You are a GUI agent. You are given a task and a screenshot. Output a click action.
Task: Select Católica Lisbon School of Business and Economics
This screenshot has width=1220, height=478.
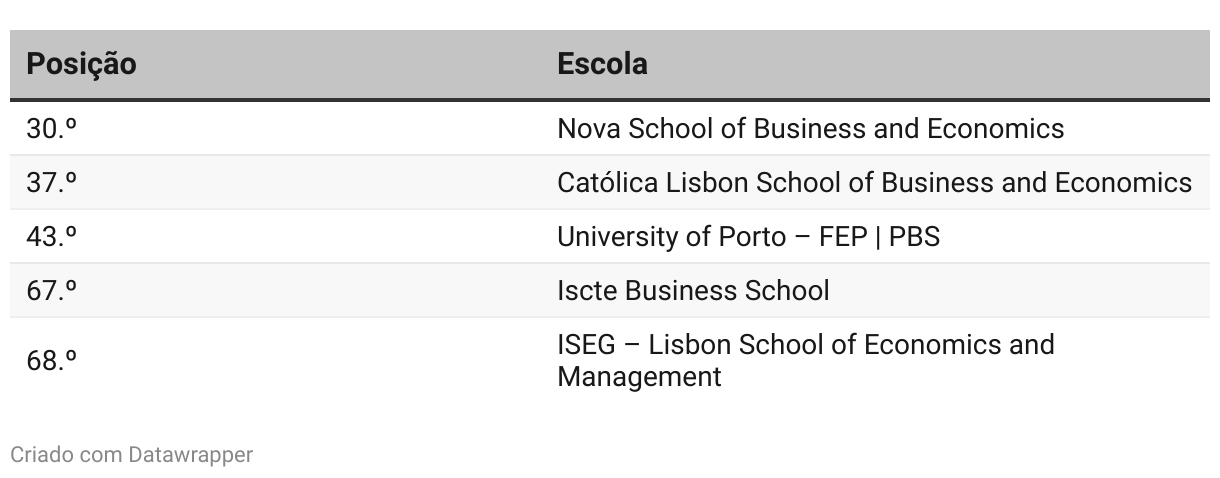coord(874,183)
